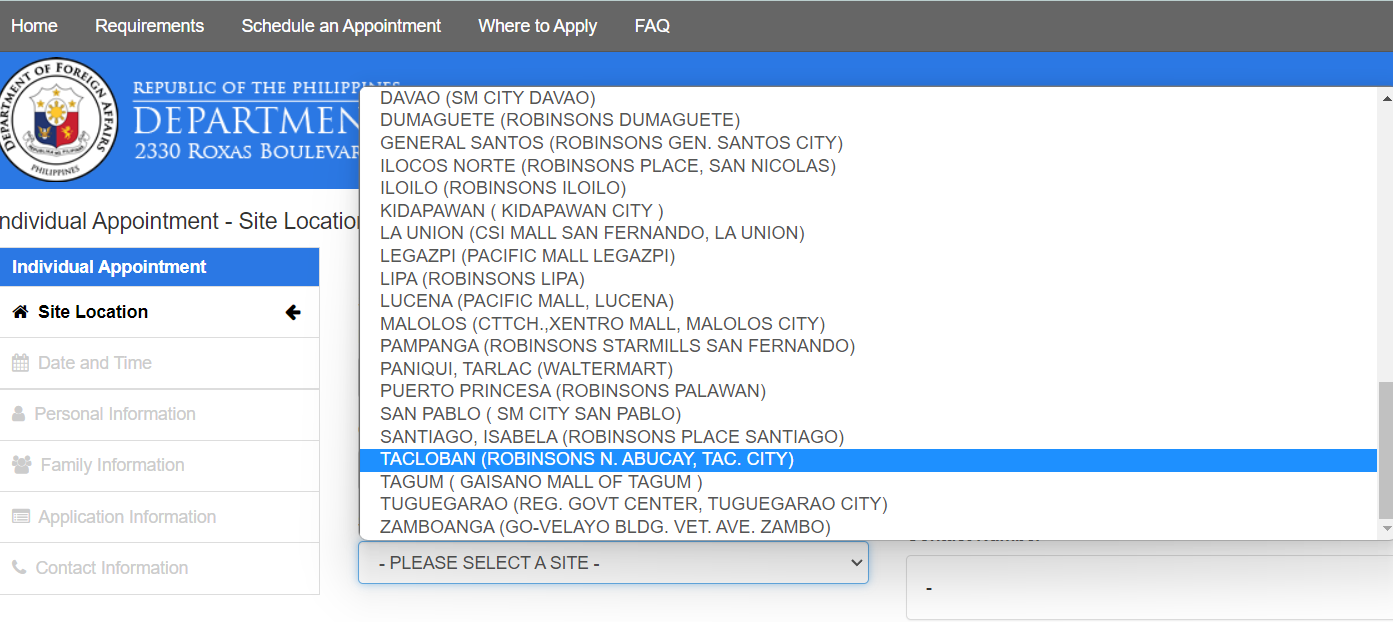Viewport: 1393px width, 622px height.
Task: Choose ILOCOS NORTE site option
Action: pyautogui.click(x=868, y=166)
